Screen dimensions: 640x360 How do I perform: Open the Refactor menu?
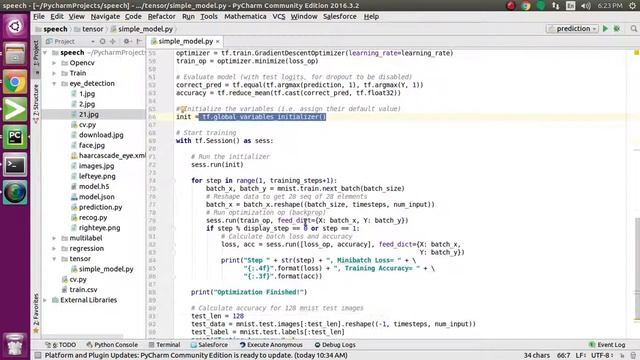point(161,16)
